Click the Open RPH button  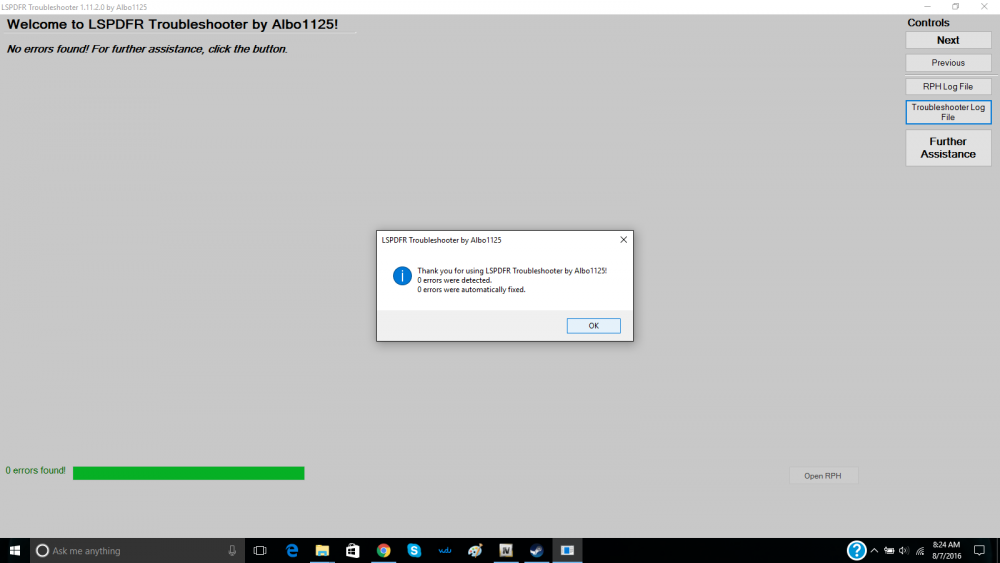(823, 476)
